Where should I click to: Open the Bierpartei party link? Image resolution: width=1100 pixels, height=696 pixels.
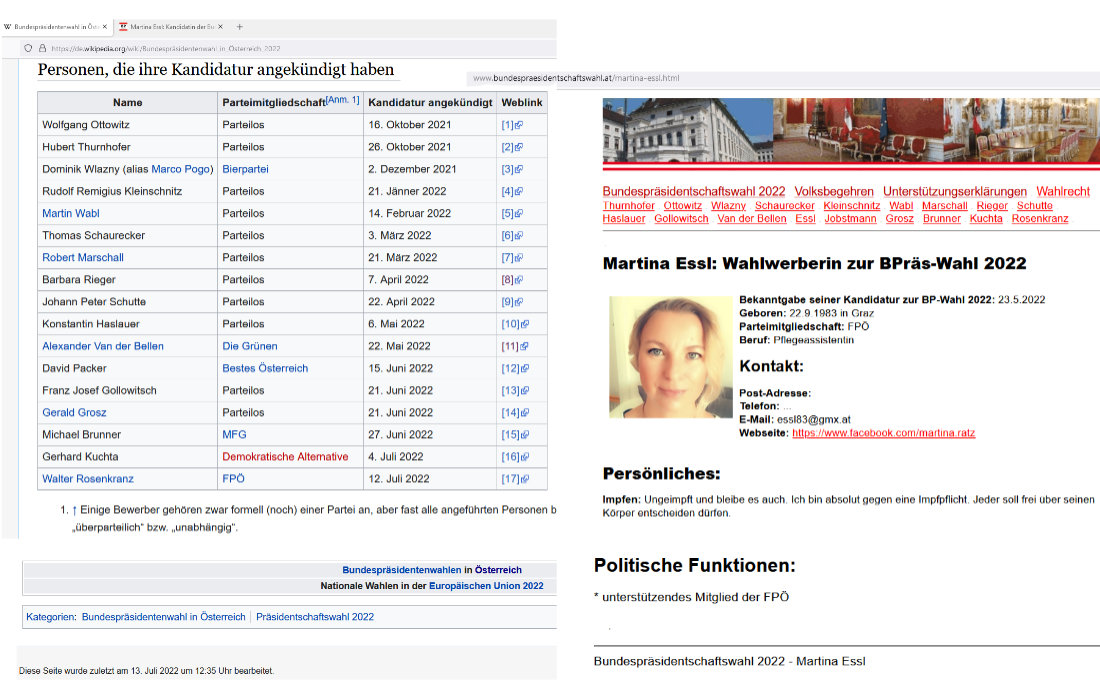tap(245, 169)
